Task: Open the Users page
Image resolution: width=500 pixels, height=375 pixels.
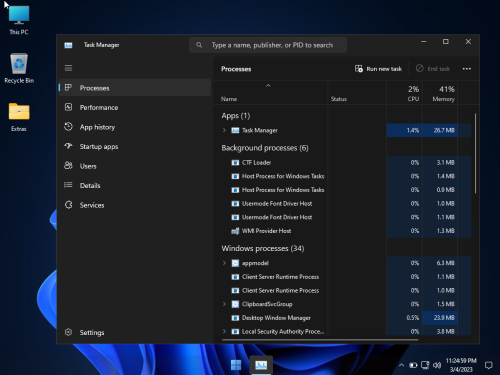Action: tap(135, 166)
